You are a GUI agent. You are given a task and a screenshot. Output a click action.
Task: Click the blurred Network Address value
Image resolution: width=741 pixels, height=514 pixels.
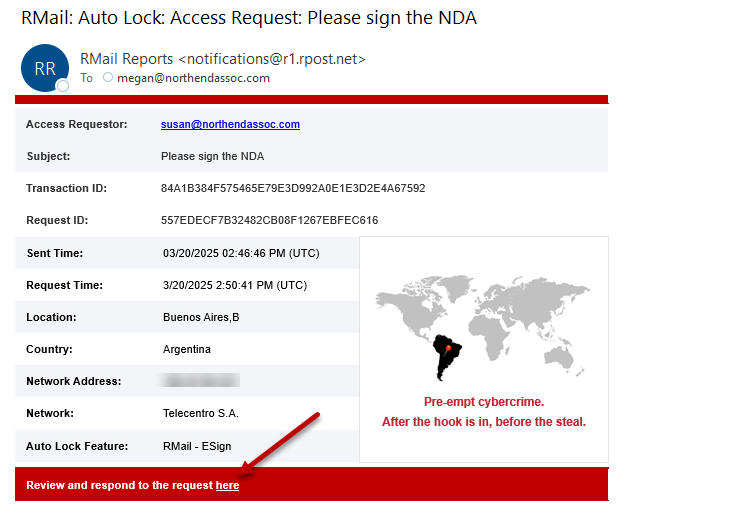click(x=199, y=380)
